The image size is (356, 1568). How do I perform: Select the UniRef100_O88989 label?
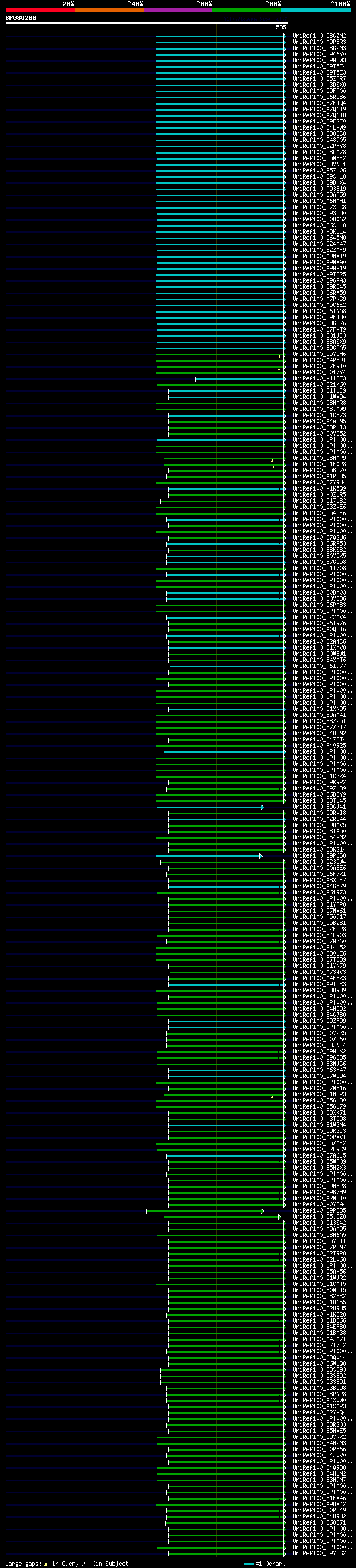click(x=319, y=990)
